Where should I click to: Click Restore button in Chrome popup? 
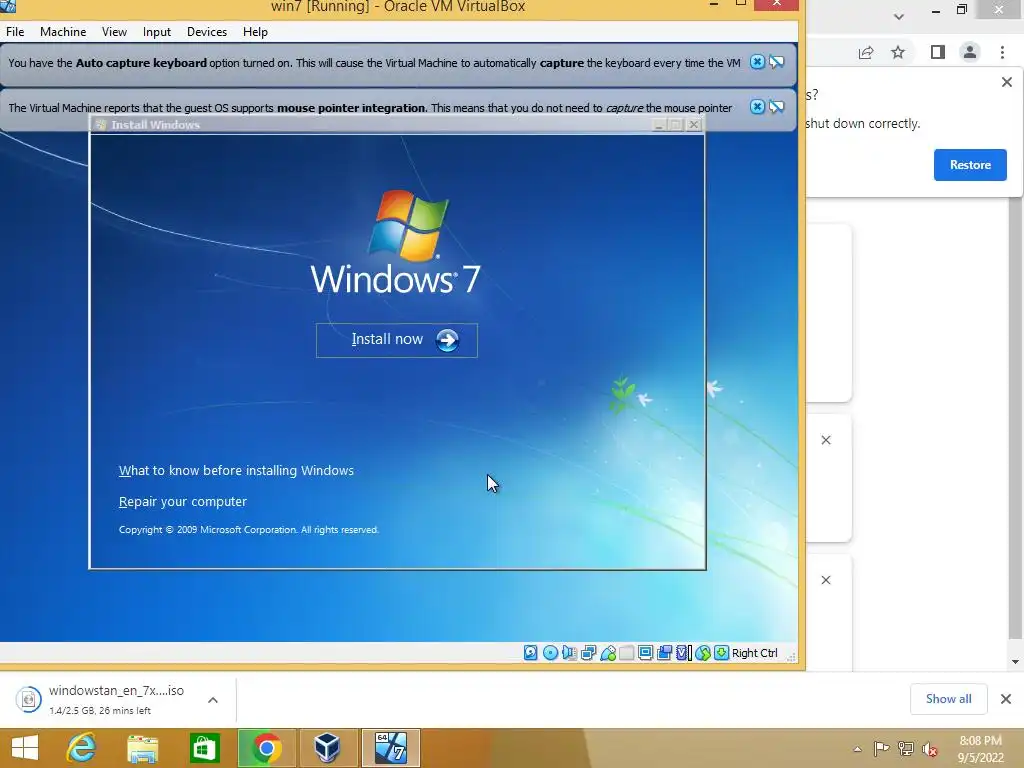pyautogui.click(x=970, y=165)
